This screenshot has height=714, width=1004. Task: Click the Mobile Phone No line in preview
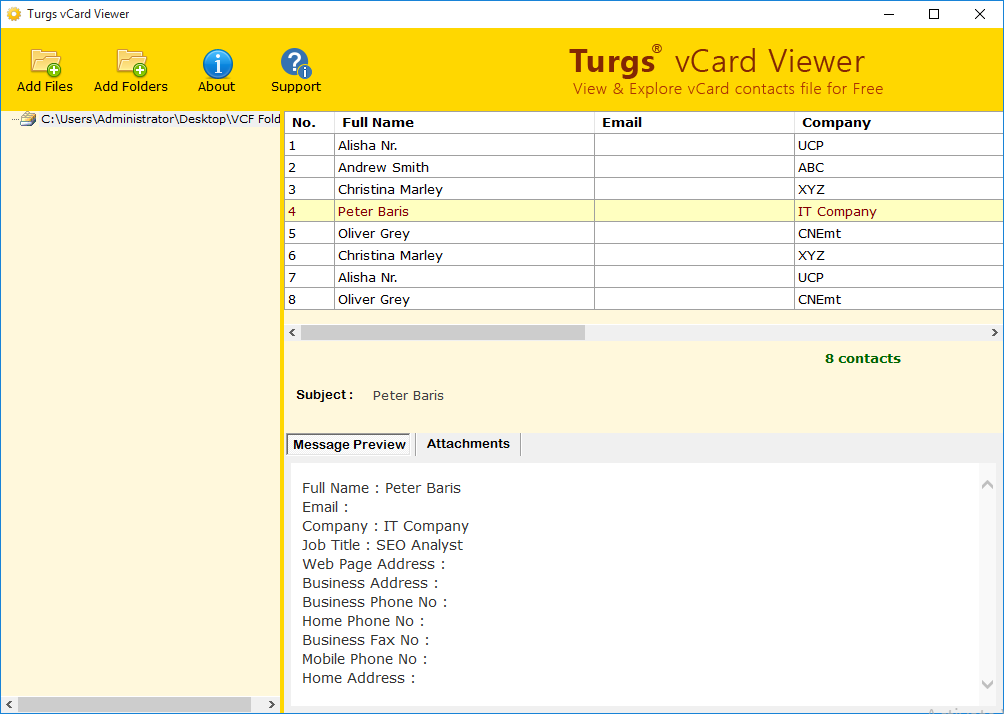click(364, 659)
